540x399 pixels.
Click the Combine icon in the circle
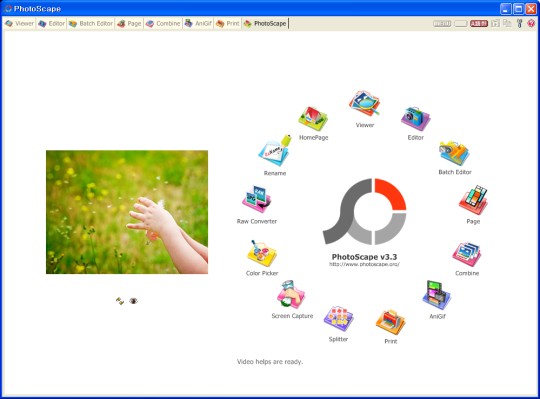467,254
